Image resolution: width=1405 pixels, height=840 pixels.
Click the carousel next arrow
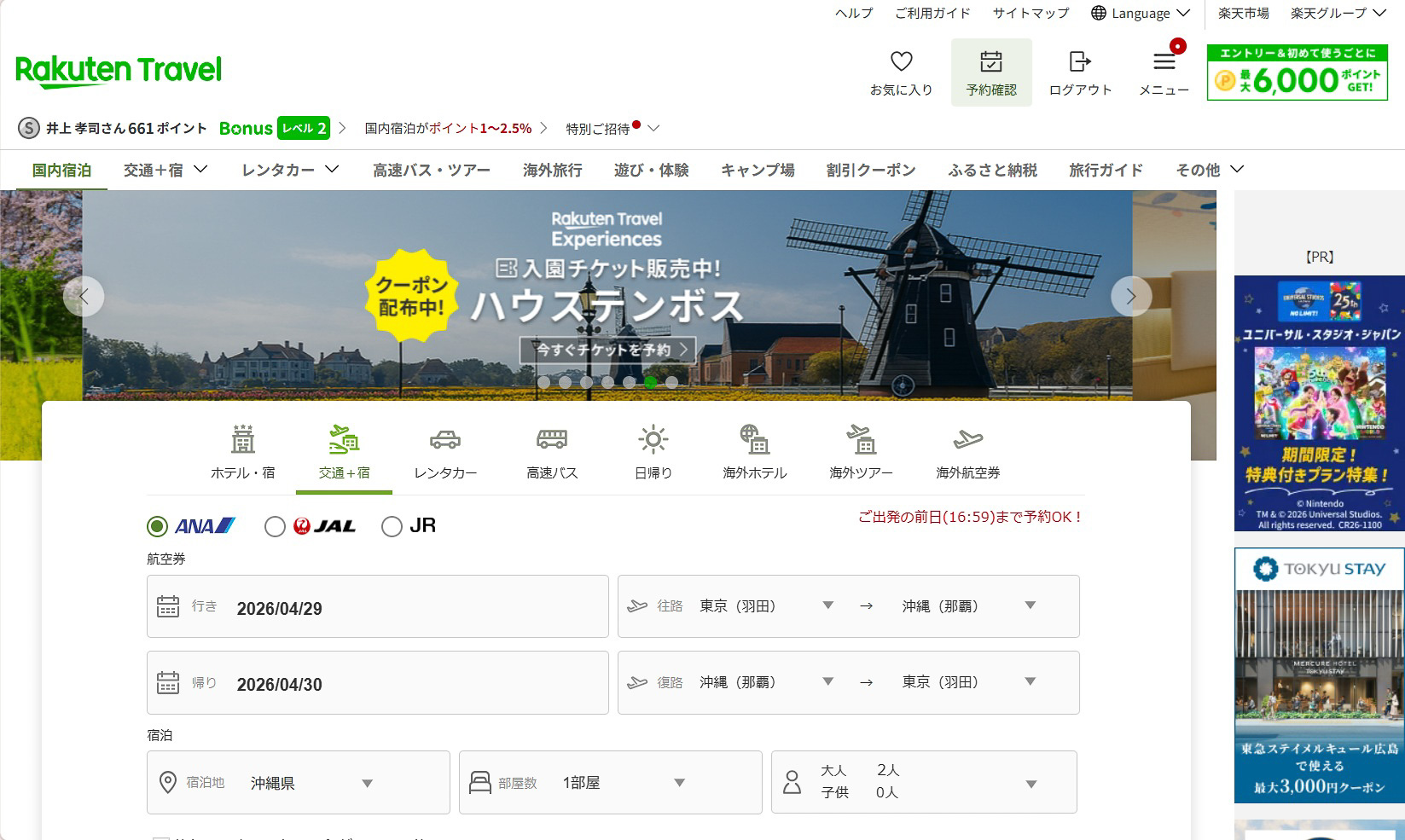click(x=1131, y=296)
